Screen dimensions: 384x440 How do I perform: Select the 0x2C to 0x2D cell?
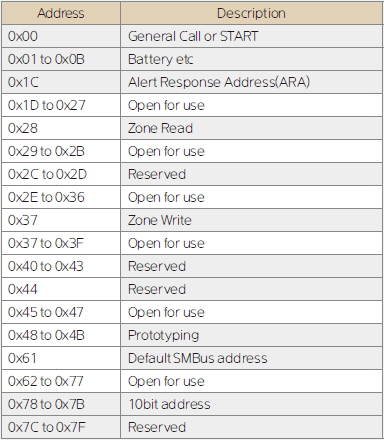pos(61,174)
